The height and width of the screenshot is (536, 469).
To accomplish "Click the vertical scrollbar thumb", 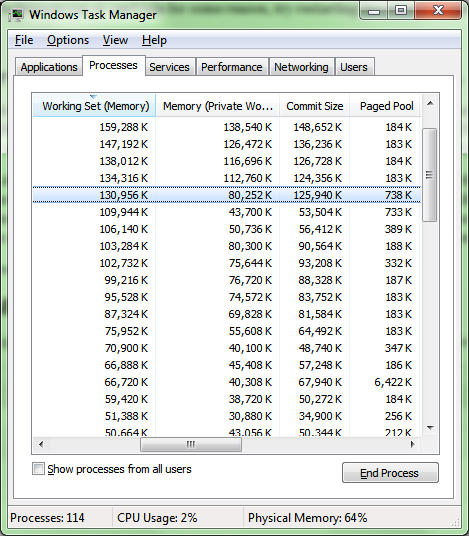I will [429, 175].
